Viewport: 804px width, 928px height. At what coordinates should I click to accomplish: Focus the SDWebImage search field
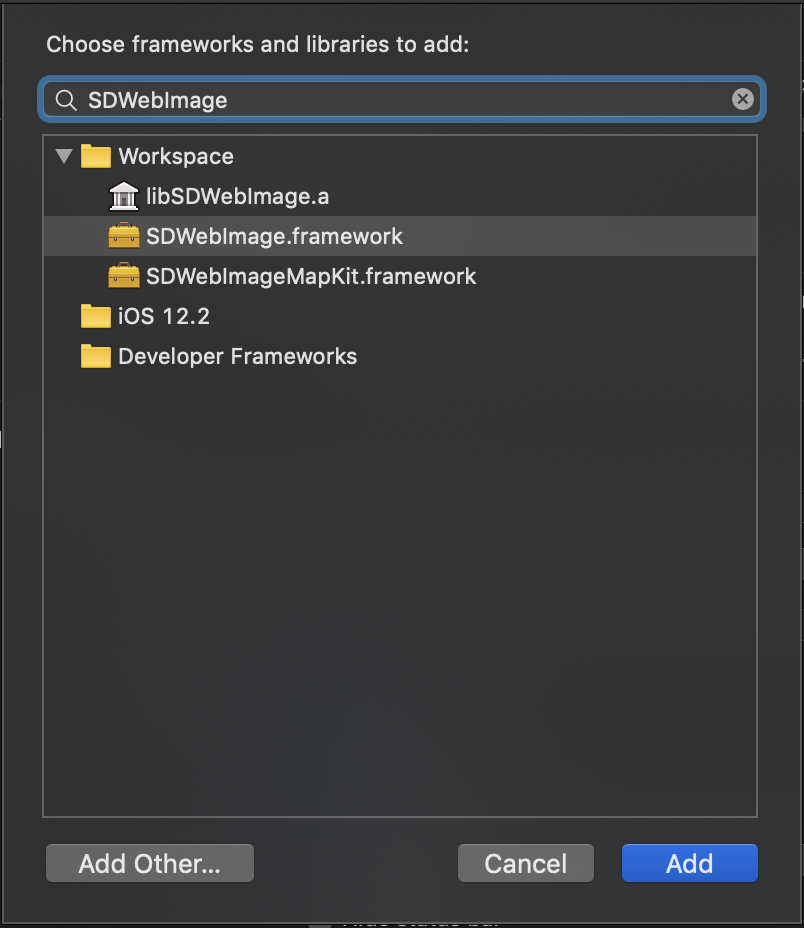pyautogui.click(x=402, y=99)
